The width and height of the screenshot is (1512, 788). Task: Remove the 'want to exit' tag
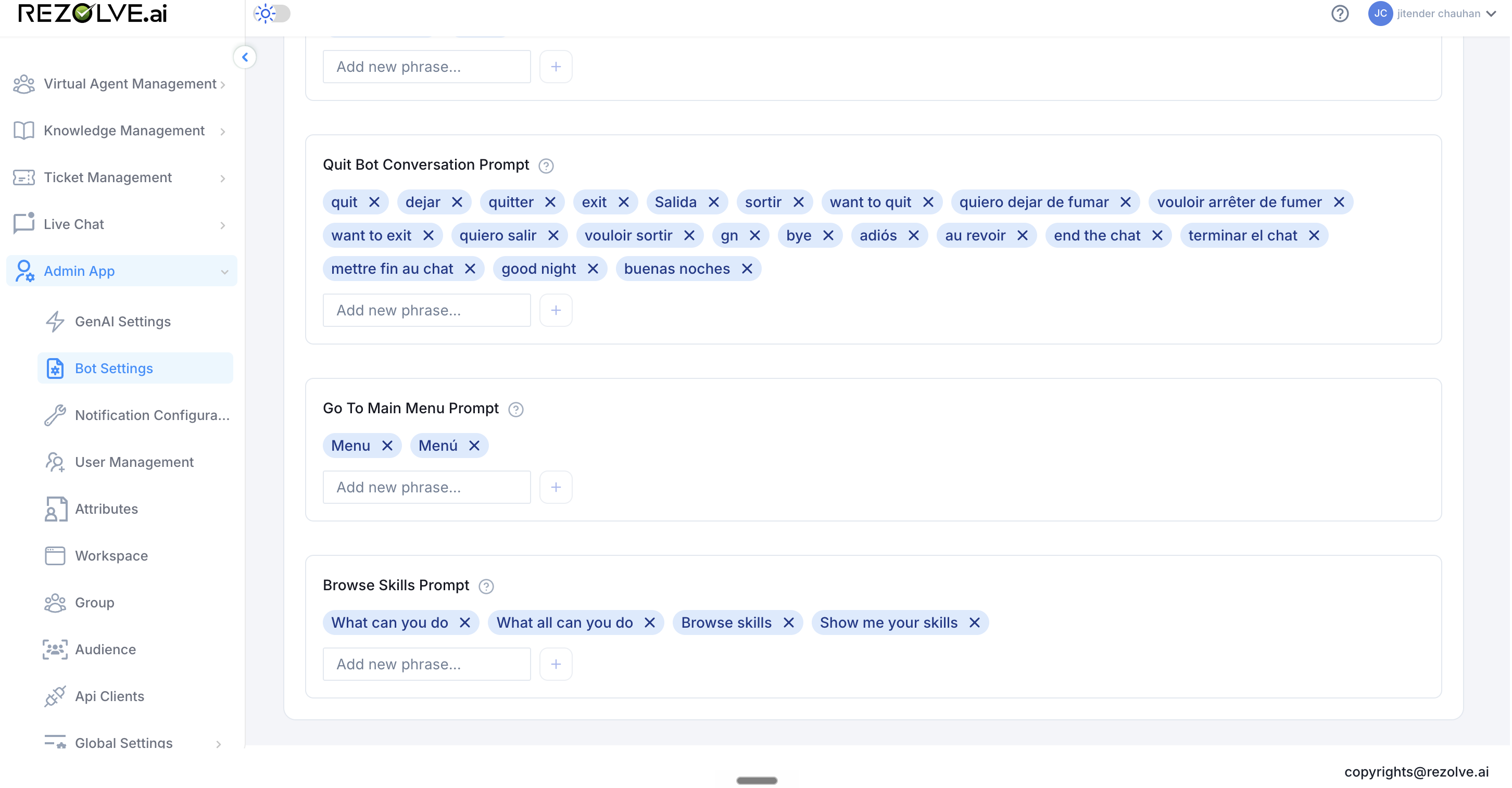(x=429, y=236)
